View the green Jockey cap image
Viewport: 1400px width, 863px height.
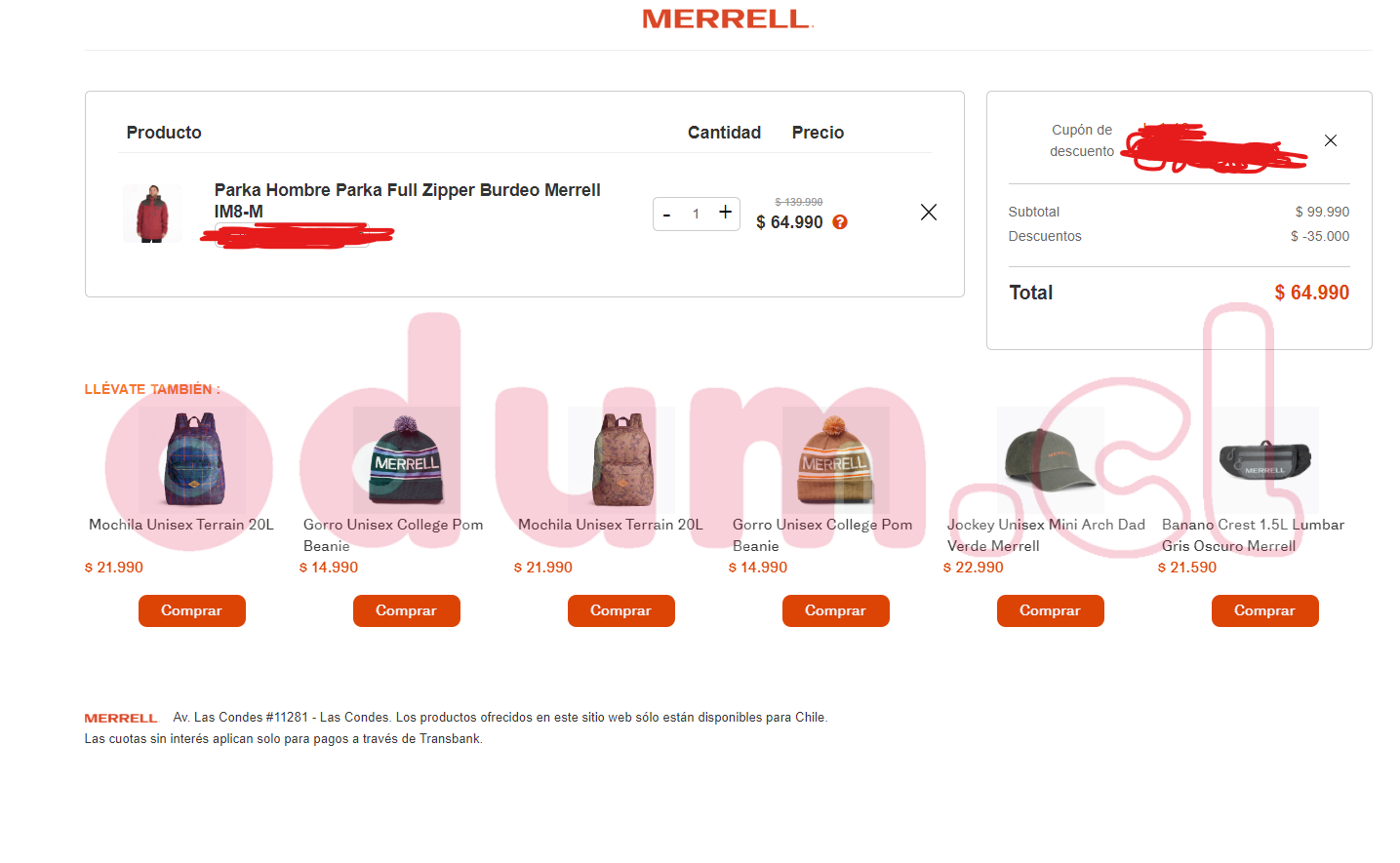(x=1051, y=460)
